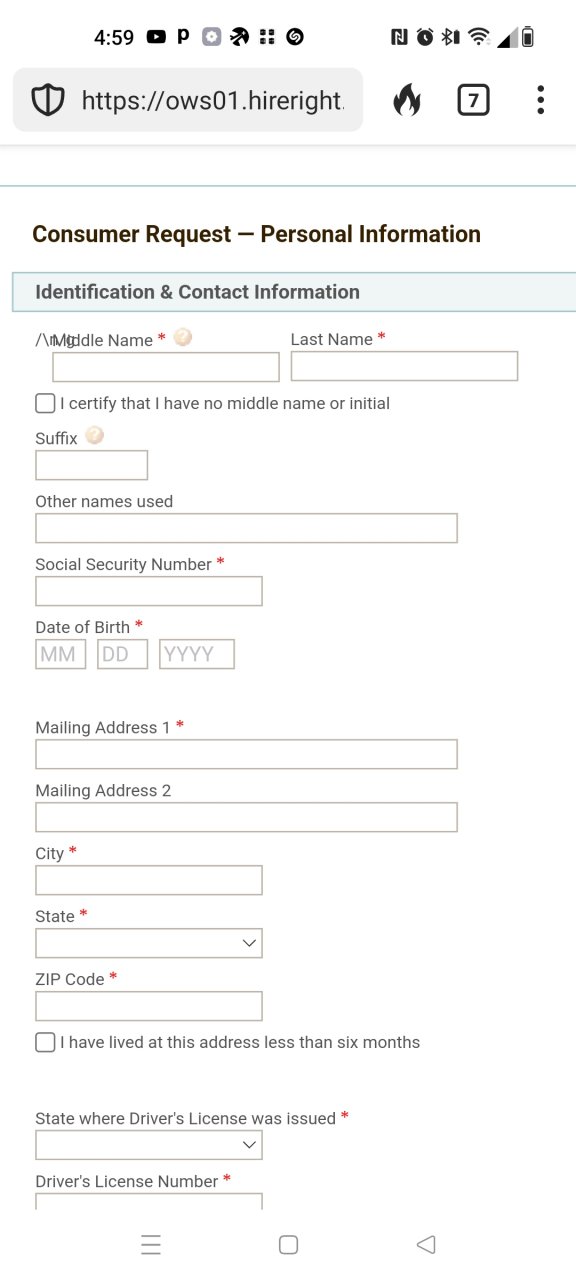The image size is (576, 1280).
Task: Open the tabs counter showing 7
Action: [x=473, y=100]
